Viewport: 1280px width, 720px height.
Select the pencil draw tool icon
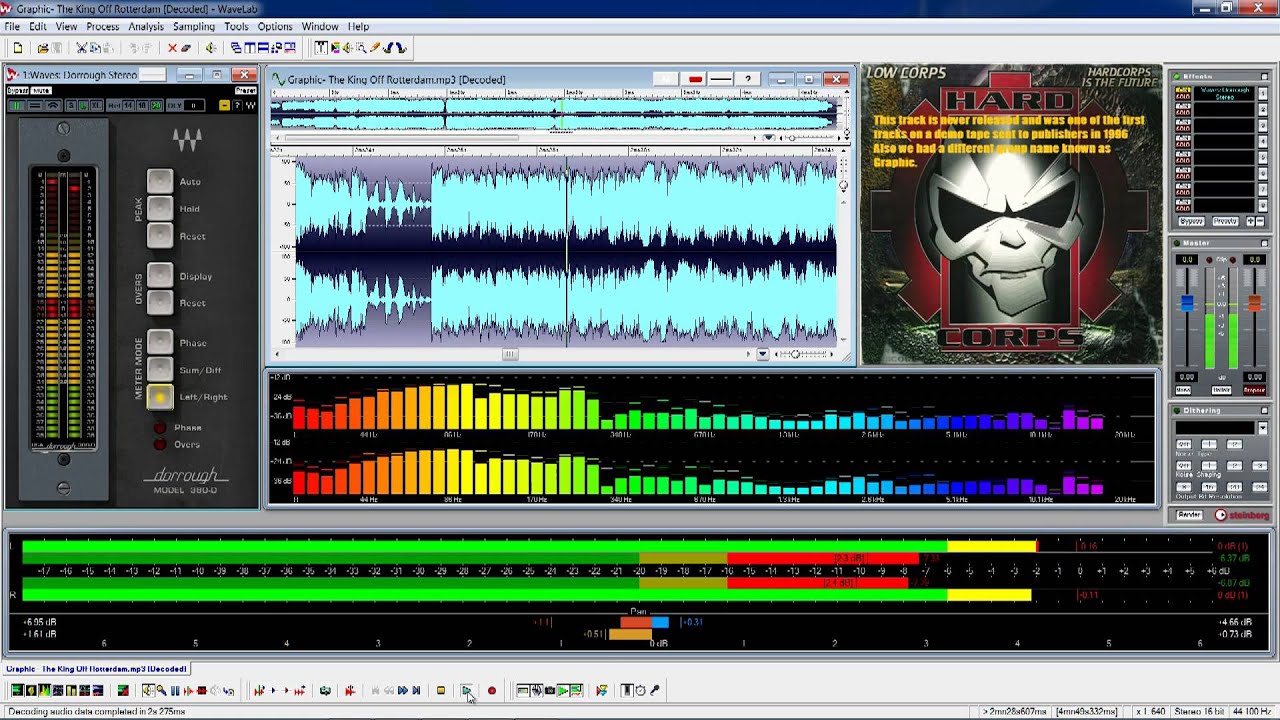coord(376,47)
